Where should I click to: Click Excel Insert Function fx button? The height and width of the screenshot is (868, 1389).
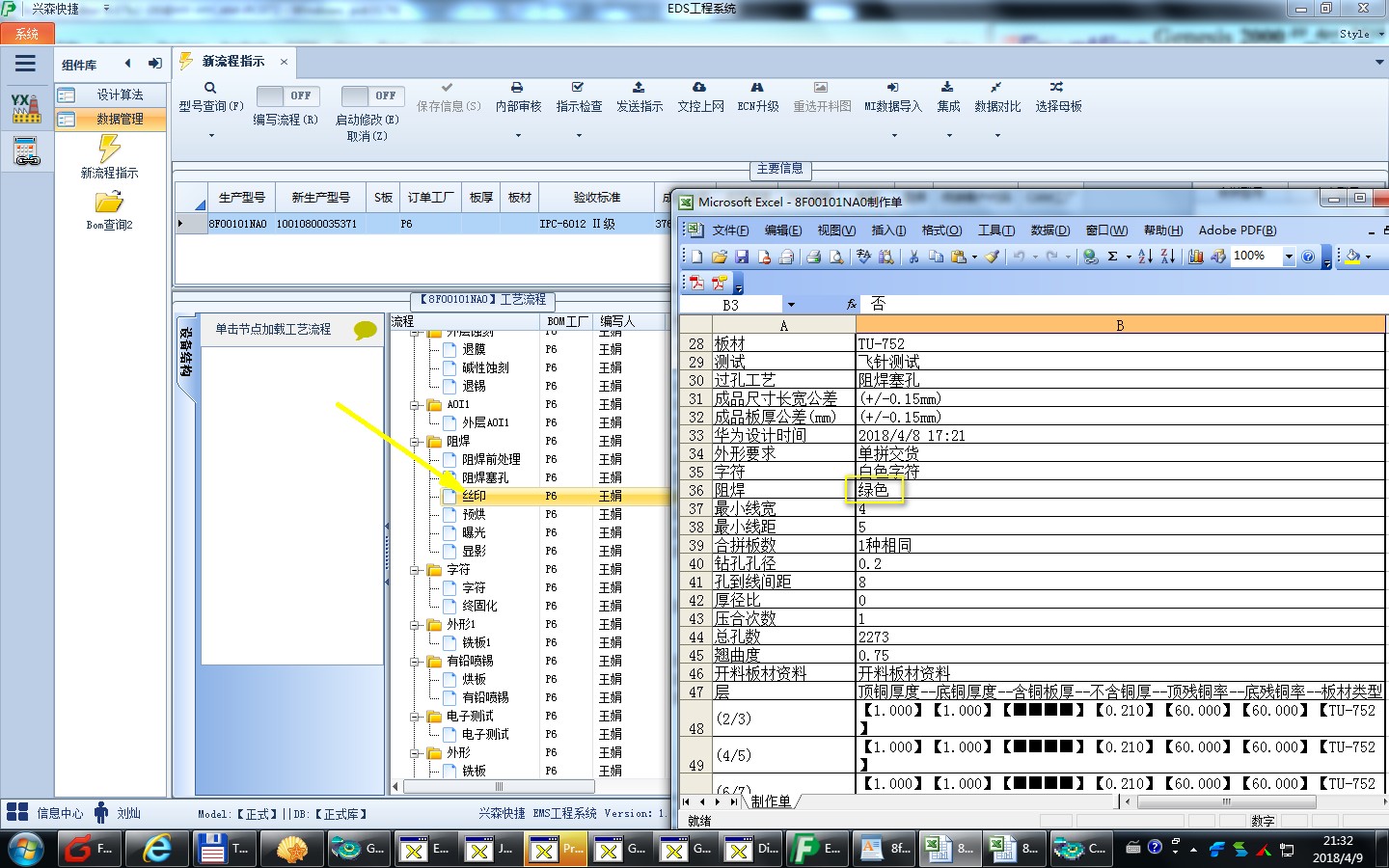(x=851, y=304)
